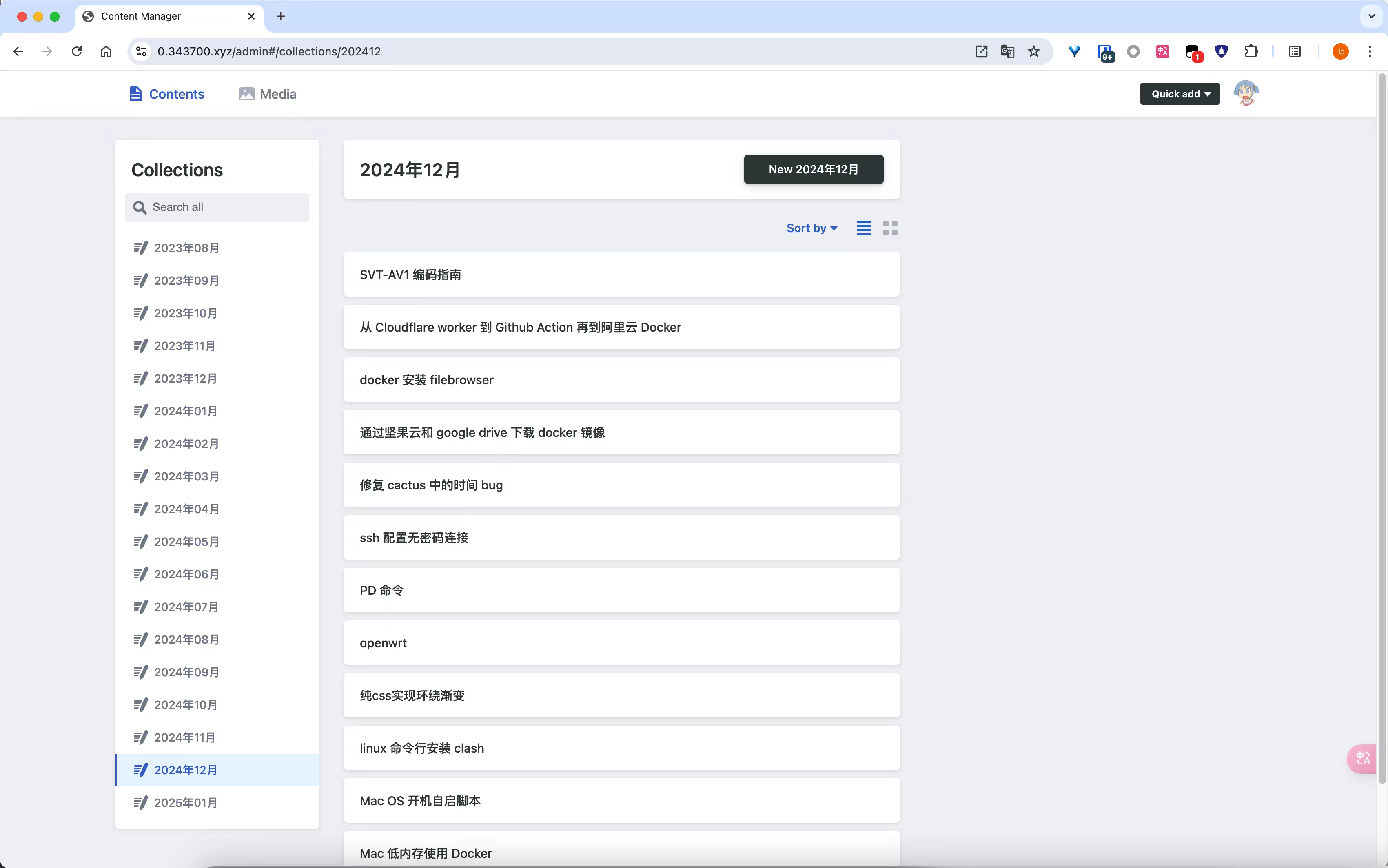Open page in app icon in address bar
Viewport: 1388px width, 868px height.
(981, 52)
